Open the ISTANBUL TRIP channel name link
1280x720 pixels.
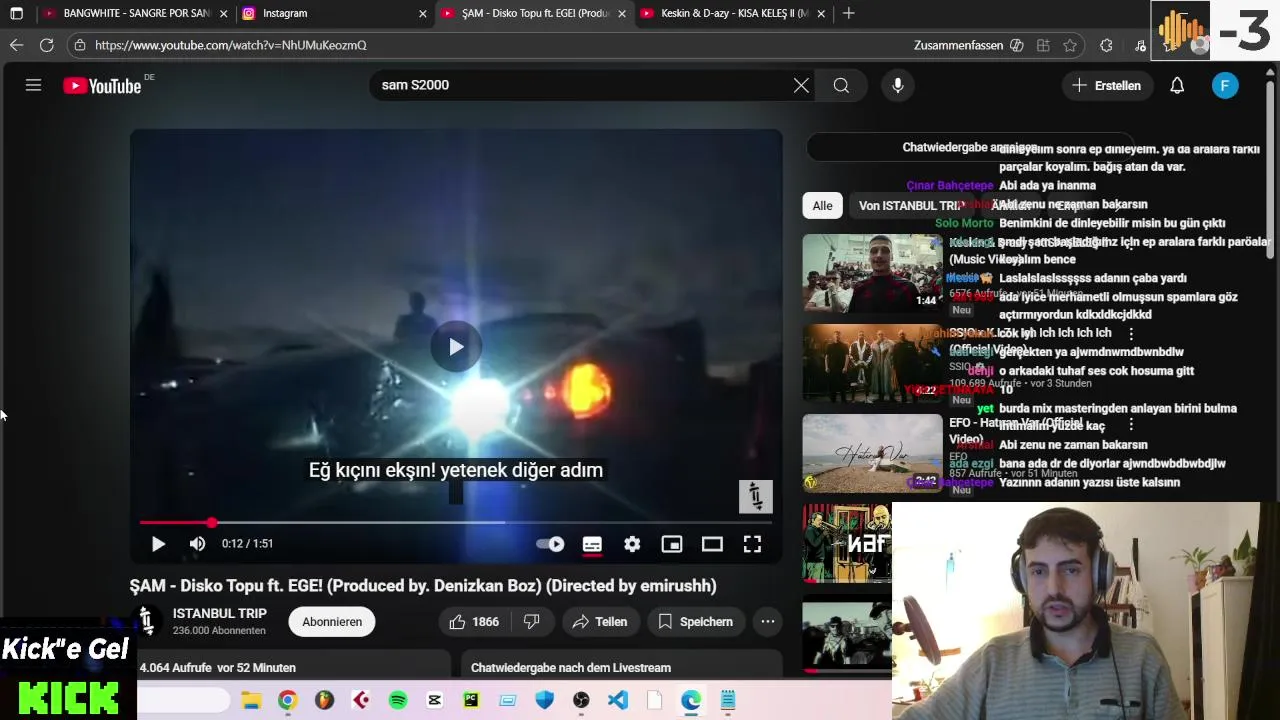click(x=219, y=613)
